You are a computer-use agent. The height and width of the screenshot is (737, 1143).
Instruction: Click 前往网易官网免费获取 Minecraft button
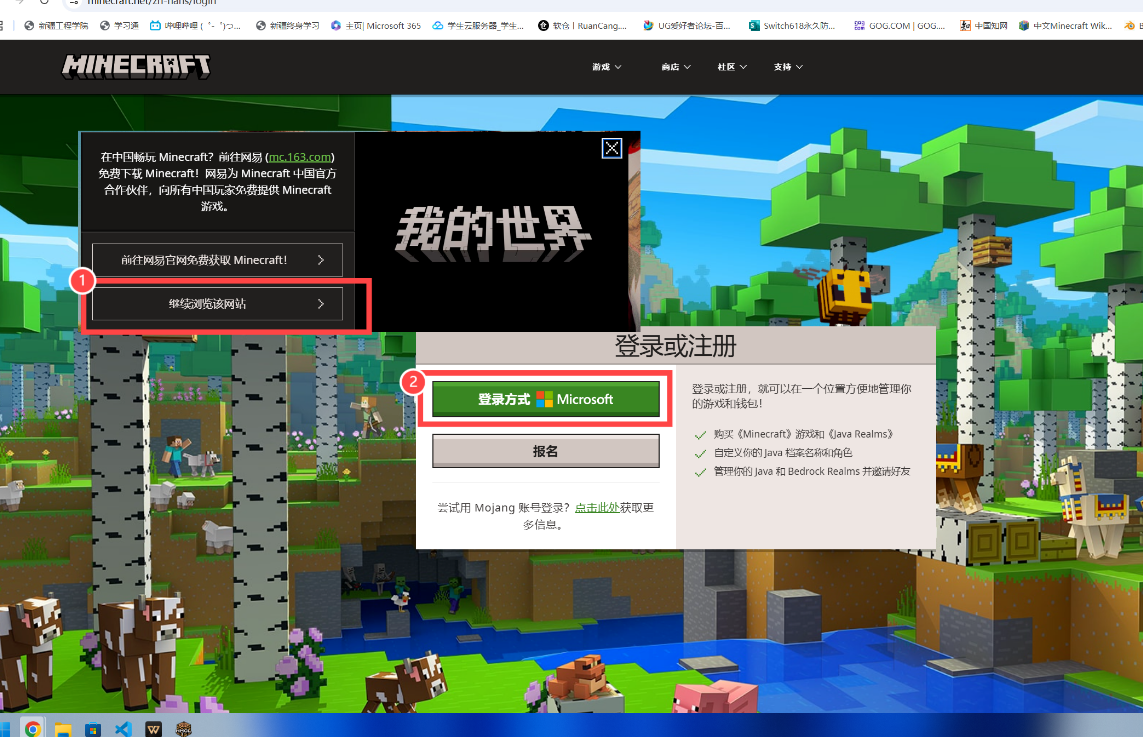217,260
